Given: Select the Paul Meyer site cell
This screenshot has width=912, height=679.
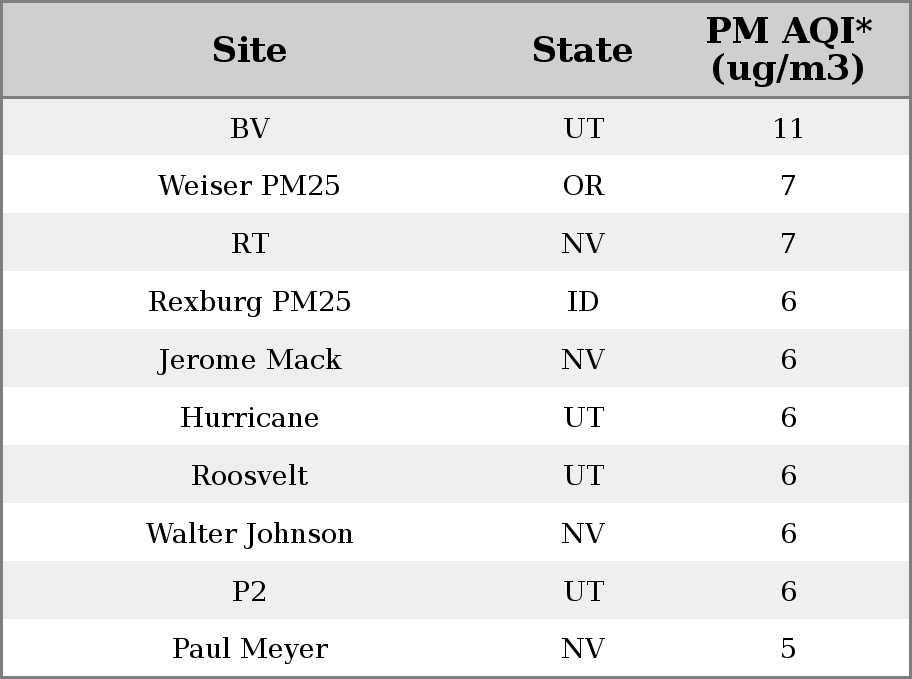Looking at the screenshot, I should pyautogui.click(x=250, y=649).
